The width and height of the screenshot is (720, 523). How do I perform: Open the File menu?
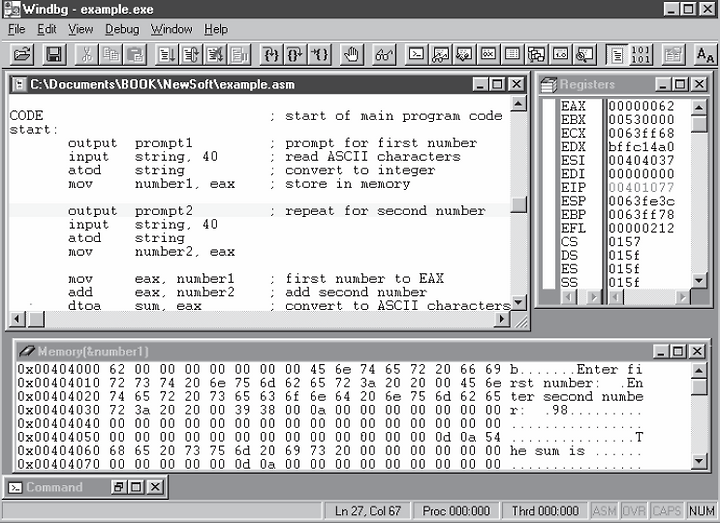[17, 29]
